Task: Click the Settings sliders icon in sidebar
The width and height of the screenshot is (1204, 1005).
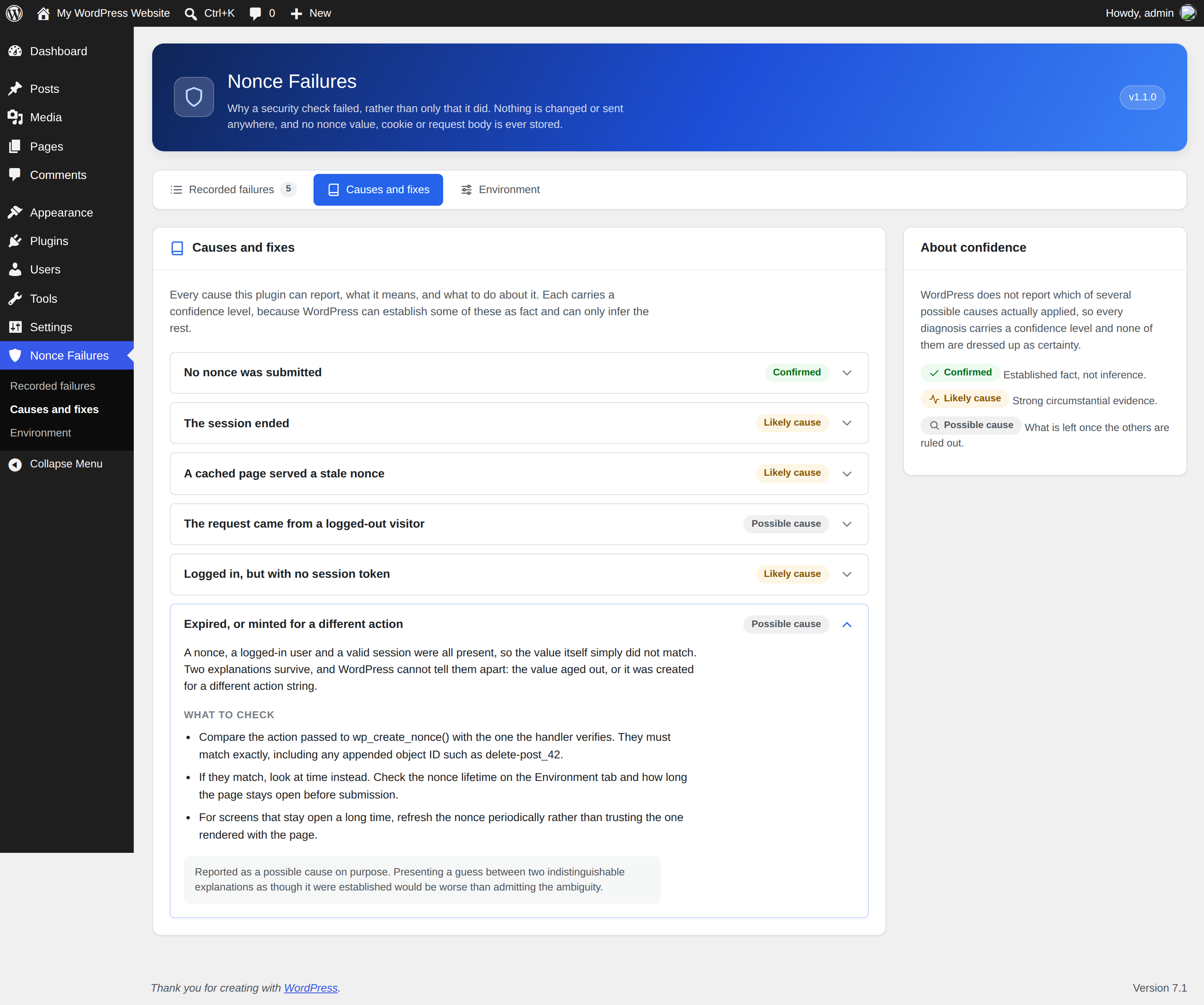Action: coord(15,327)
